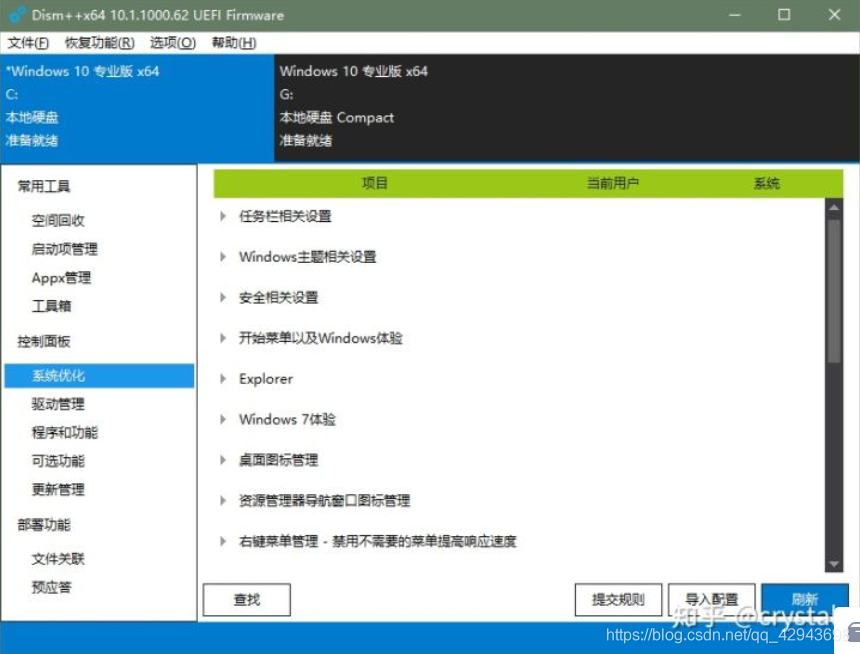Open 预应答 in sidebar
This screenshot has width=860, height=654.
[52, 587]
